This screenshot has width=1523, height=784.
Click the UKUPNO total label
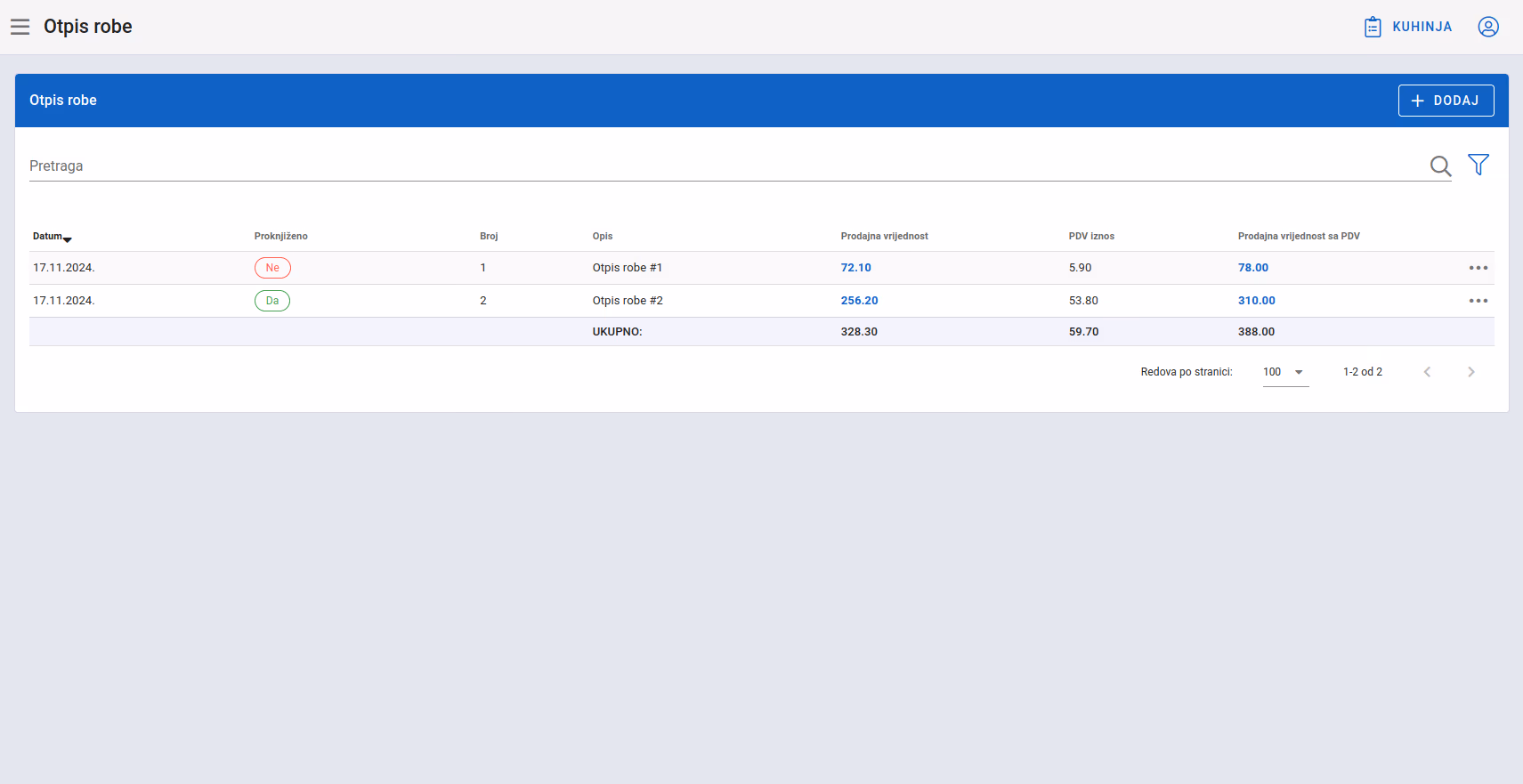click(618, 332)
